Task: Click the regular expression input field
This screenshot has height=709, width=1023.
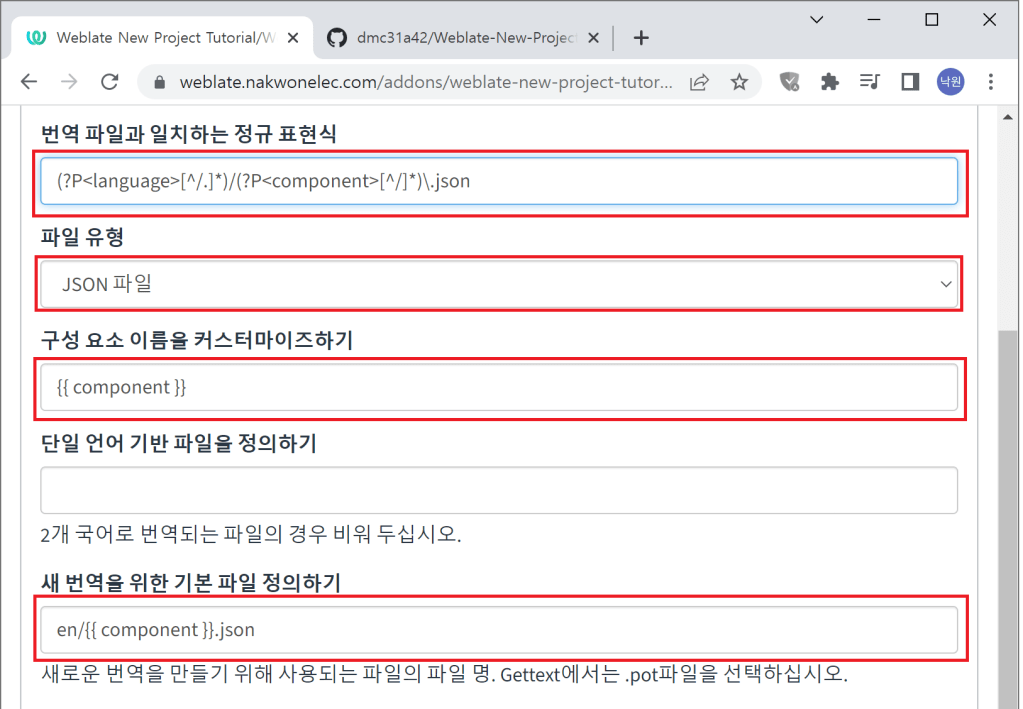Action: click(x=499, y=182)
